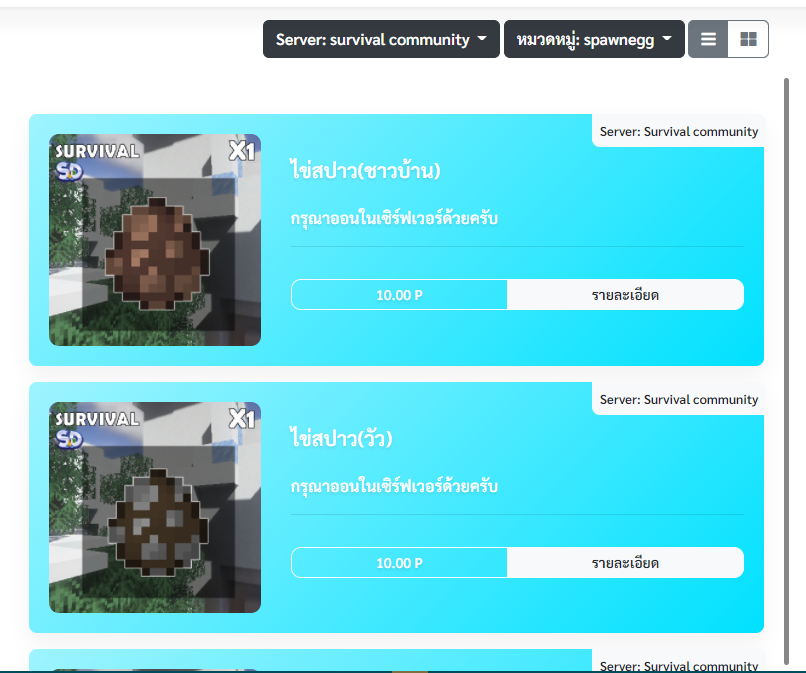Click the description text under ไข่สปาว(วัว)
The width and height of the screenshot is (806, 673).
(x=394, y=486)
